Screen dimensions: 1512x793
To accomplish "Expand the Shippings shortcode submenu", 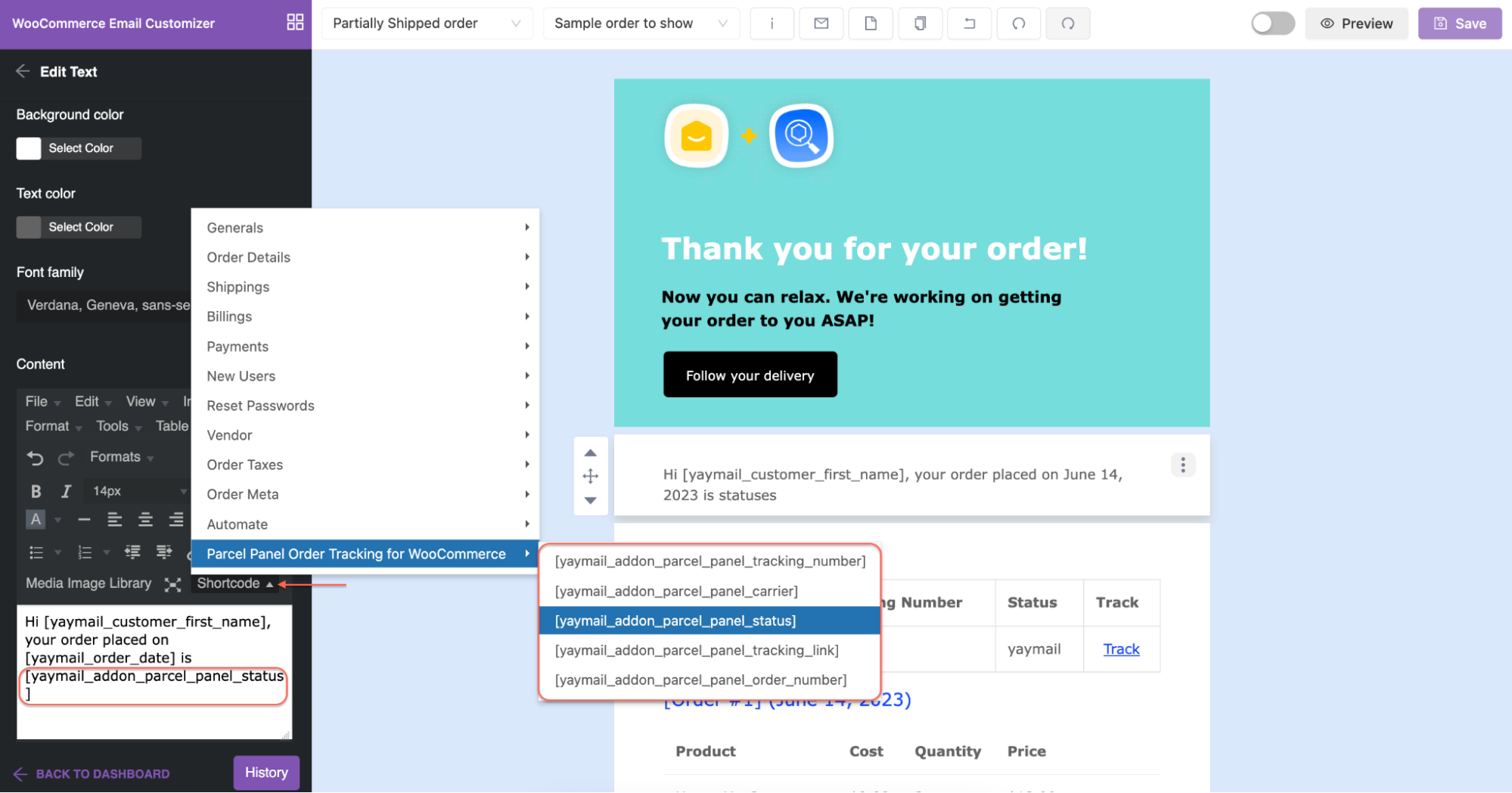I will point(365,287).
